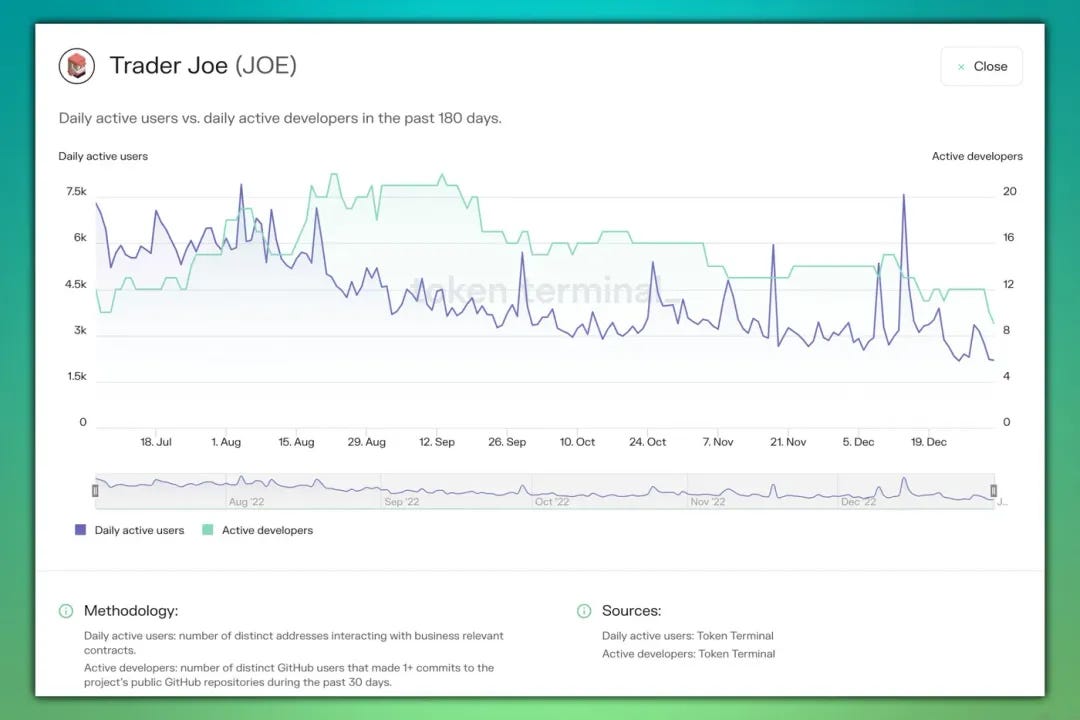
Task: Click the 21. Nov axis label
Action: point(788,442)
